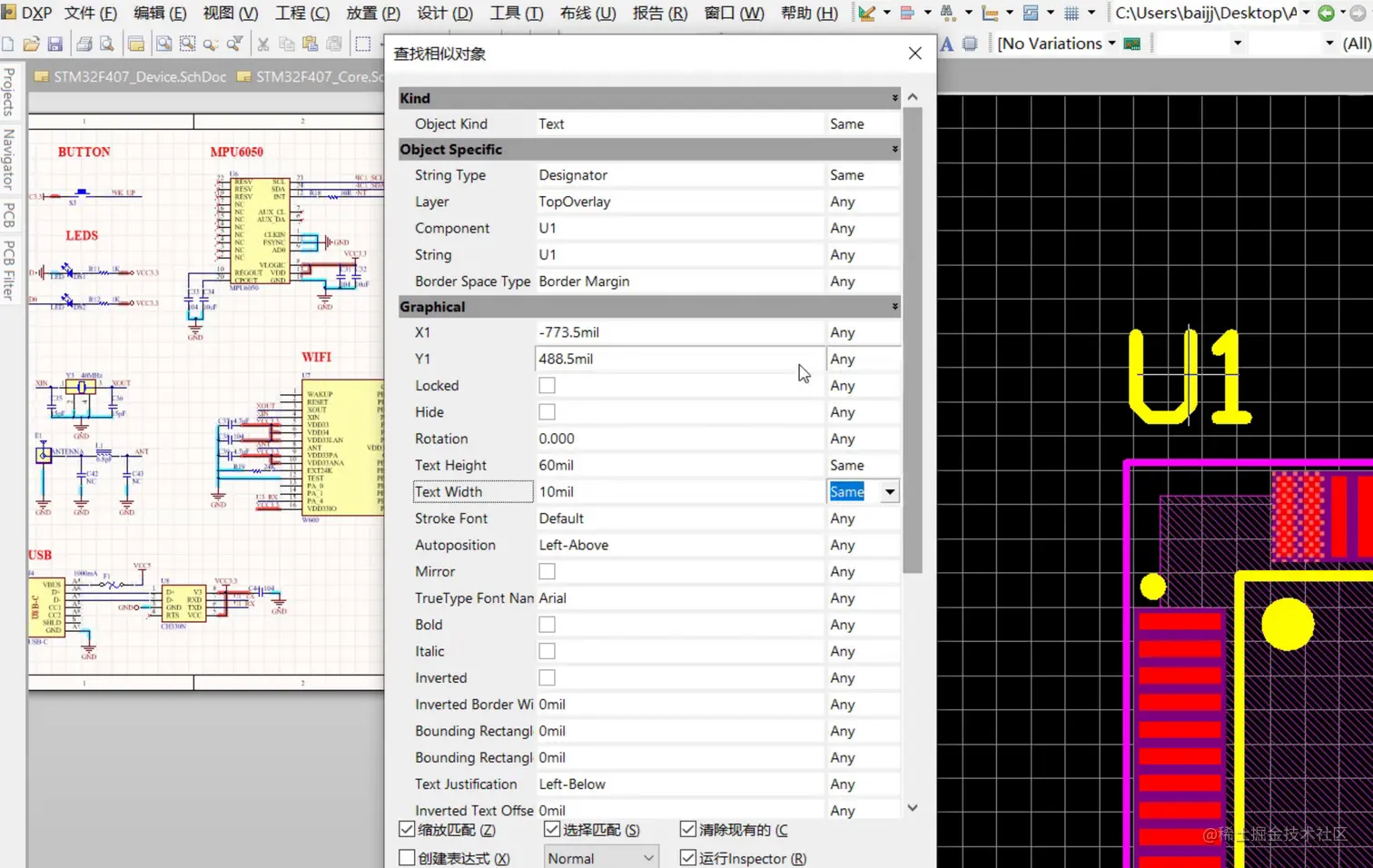This screenshot has width=1373, height=868.
Task: Open the (All) filter dropdown
Action: coord(1358,44)
